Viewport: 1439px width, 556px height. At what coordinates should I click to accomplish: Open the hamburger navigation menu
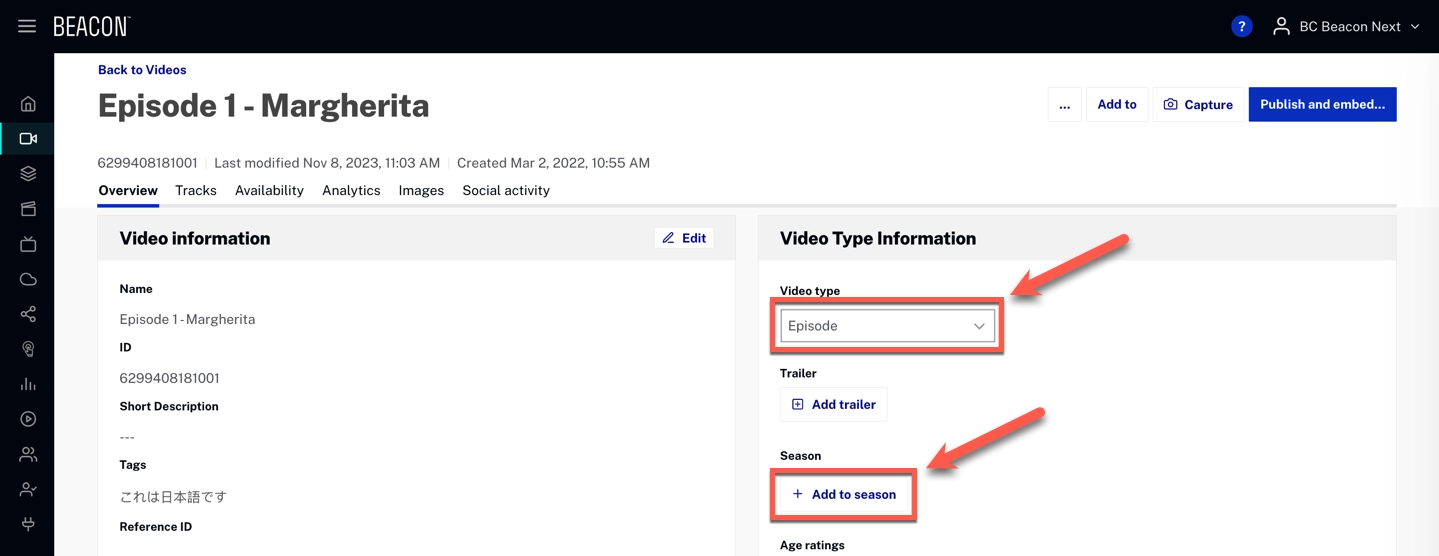(27, 26)
